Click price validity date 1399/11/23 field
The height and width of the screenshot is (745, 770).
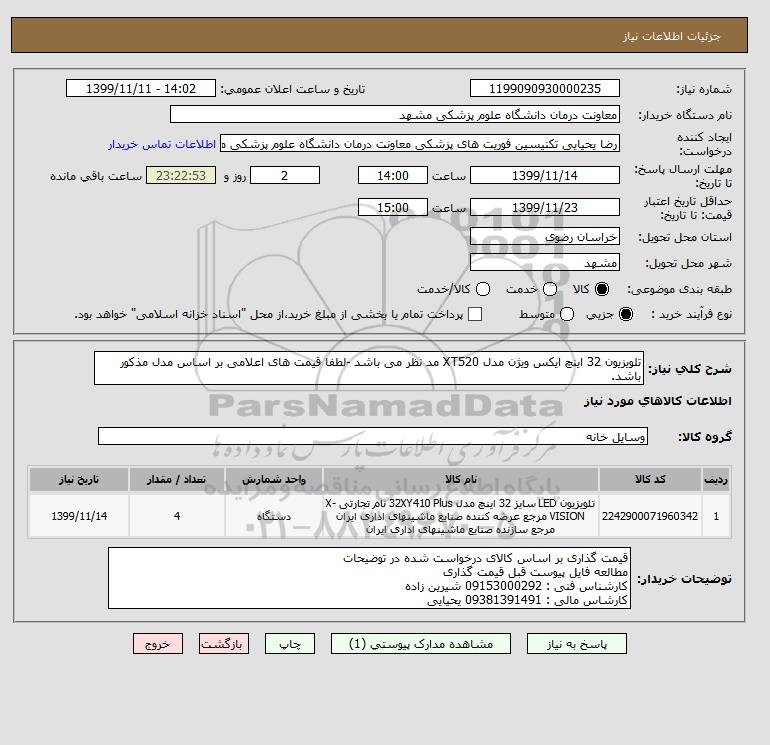tap(545, 207)
